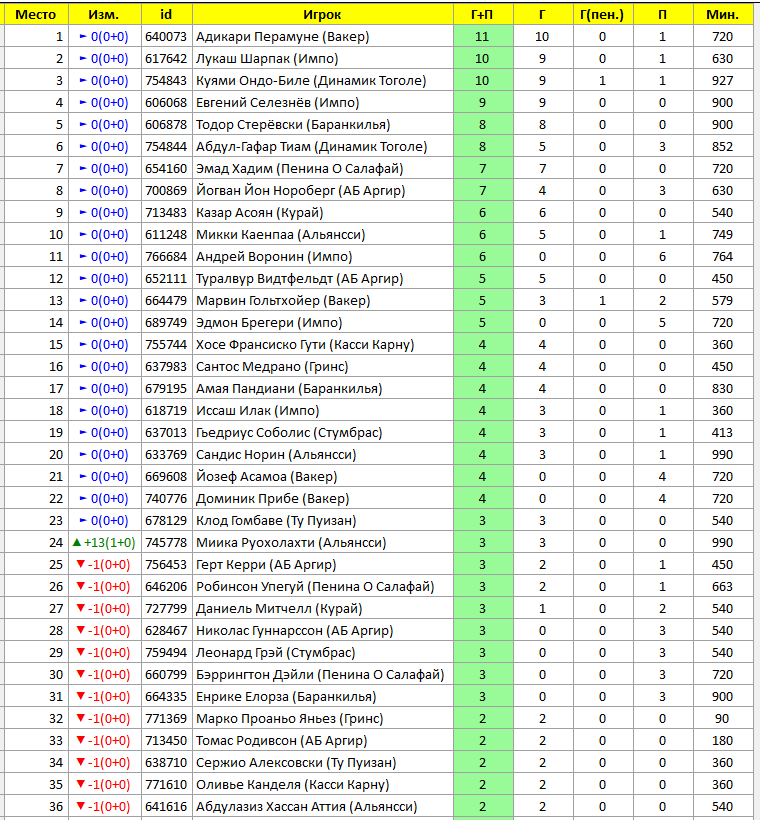Select player Марко Проаньо Яньез (Гринс)
The height and width of the screenshot is (820, 760).
(289, 718)
